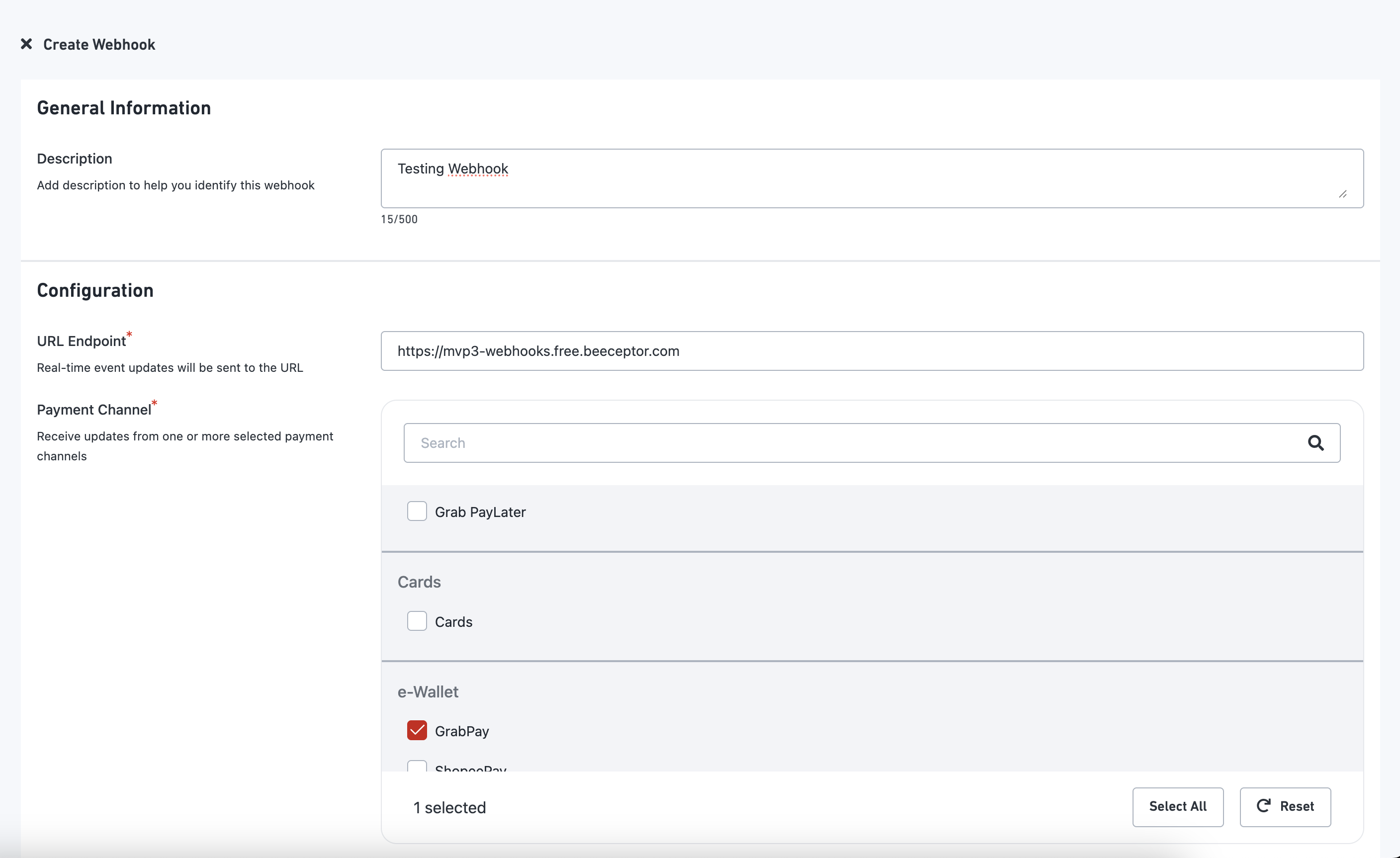The width and height of the screenshot is (1400, 858).
Task: Click the '1 selected' counter text
Action: pos(449,807)
